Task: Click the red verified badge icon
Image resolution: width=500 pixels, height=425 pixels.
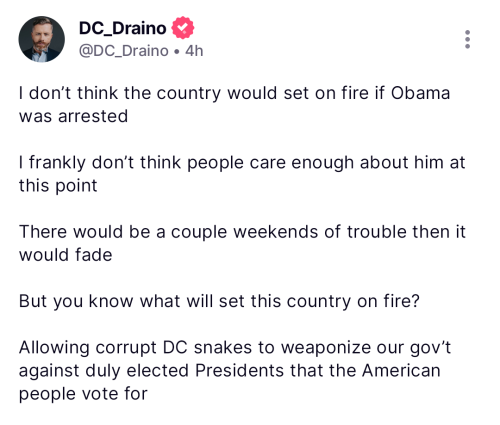Action: click(183, 28)
